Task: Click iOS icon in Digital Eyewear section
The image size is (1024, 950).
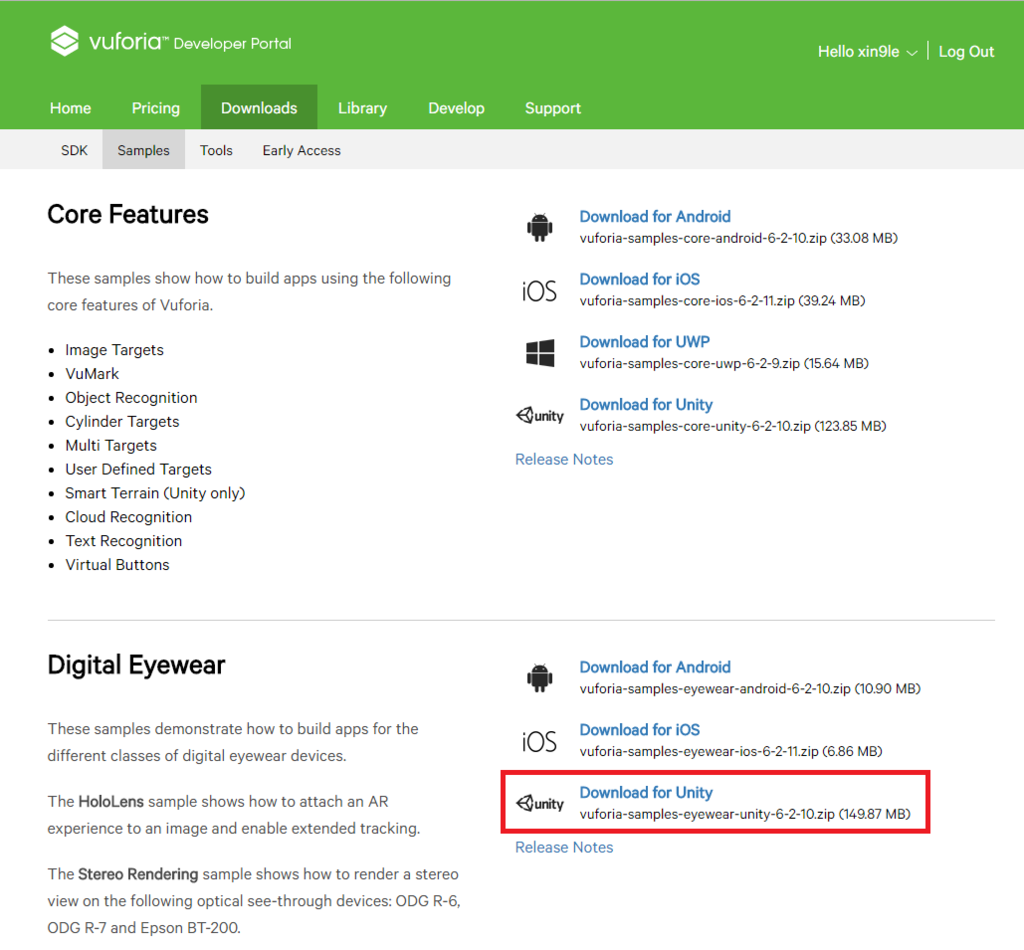Action: click(x=539, y=742)
